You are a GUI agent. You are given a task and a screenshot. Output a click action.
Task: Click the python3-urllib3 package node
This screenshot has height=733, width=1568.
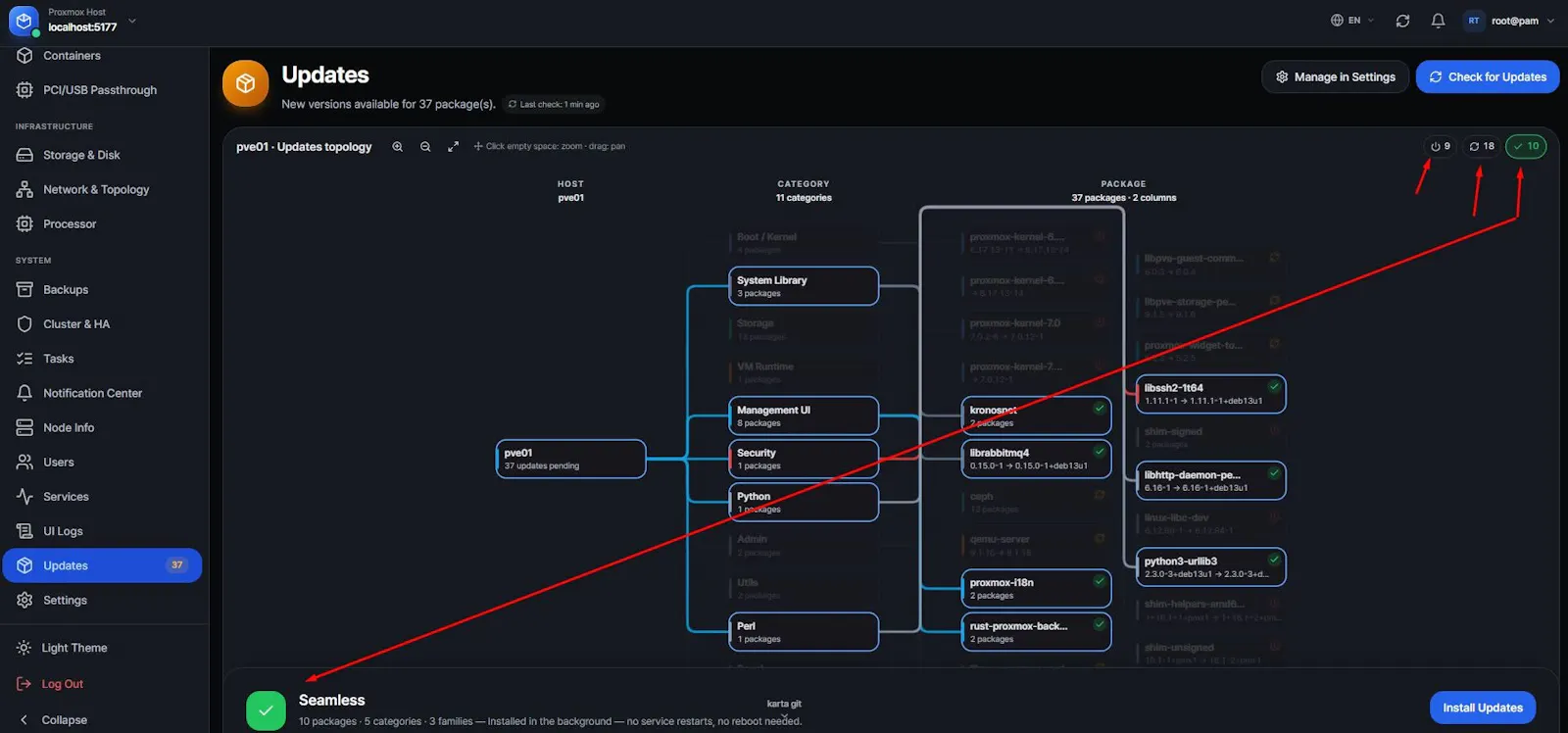1211,567
